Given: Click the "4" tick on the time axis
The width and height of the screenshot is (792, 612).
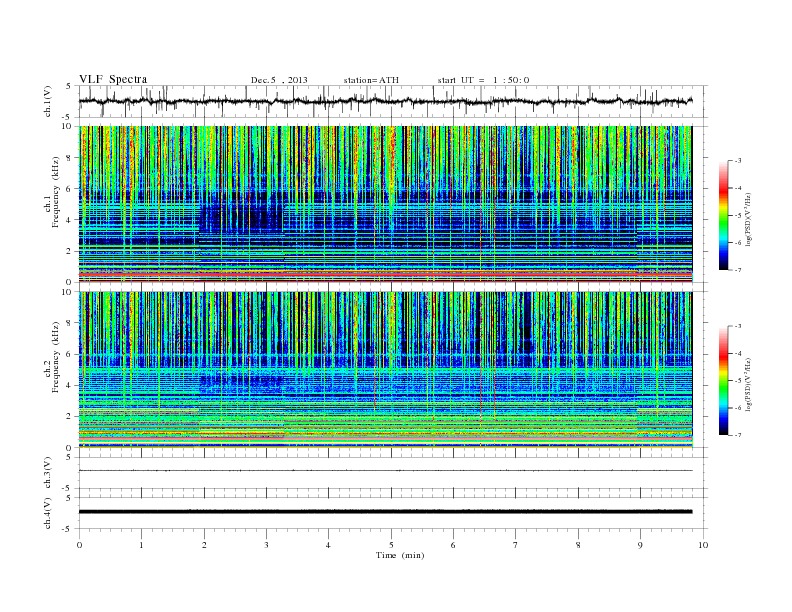Looking at the screenshot, I should 328,545.
